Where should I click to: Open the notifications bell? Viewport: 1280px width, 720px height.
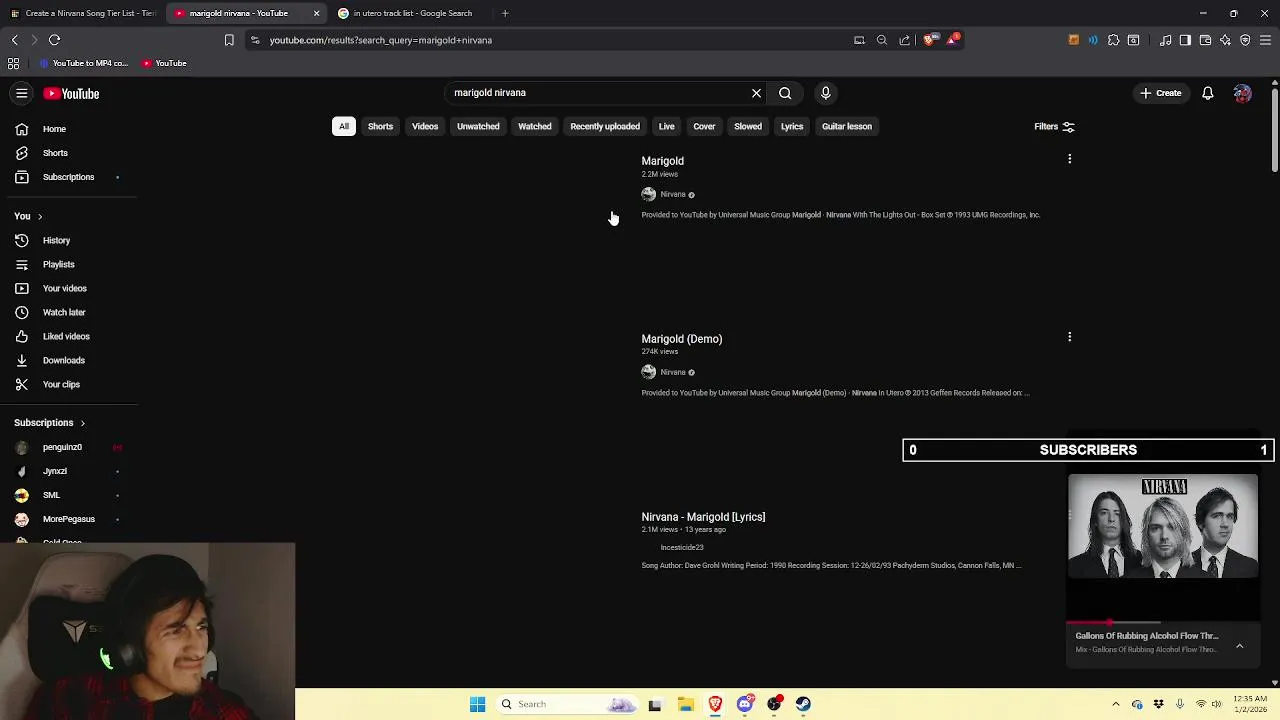click(x=1208, y=93)
